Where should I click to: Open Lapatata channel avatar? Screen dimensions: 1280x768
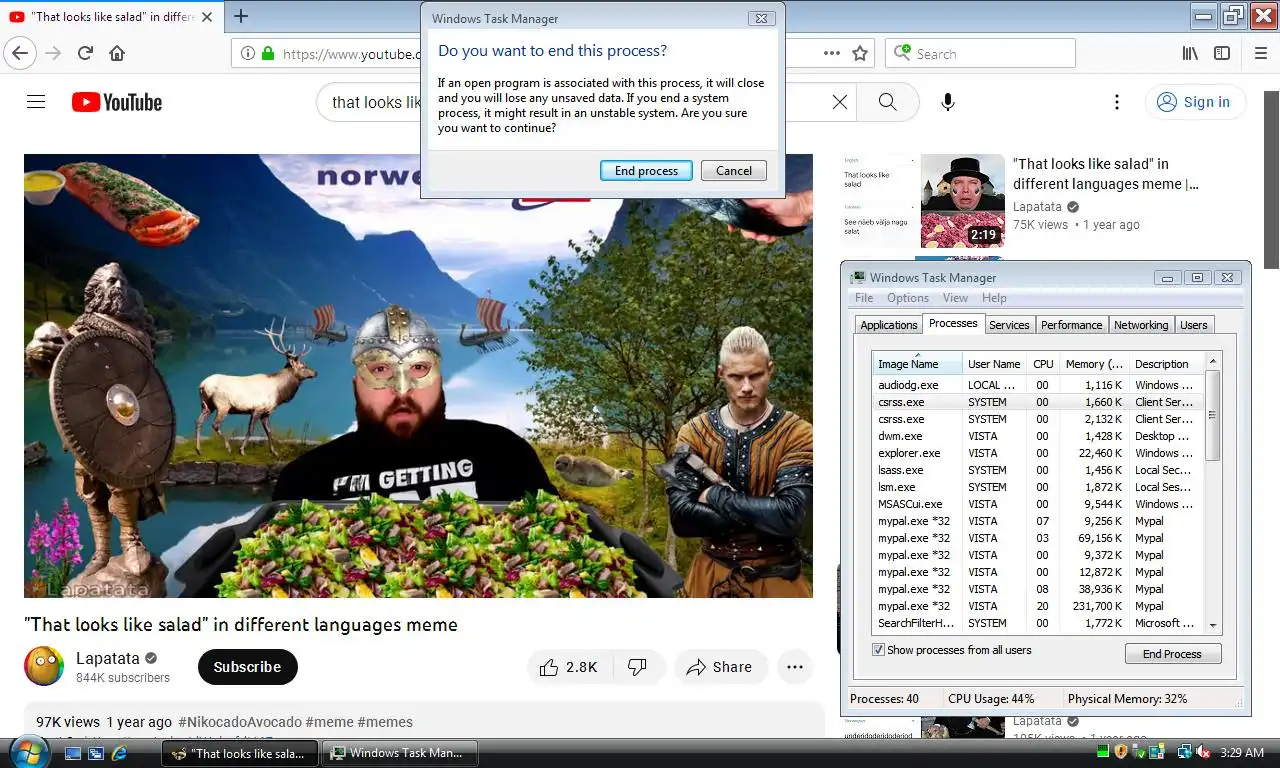click(44, 666)
